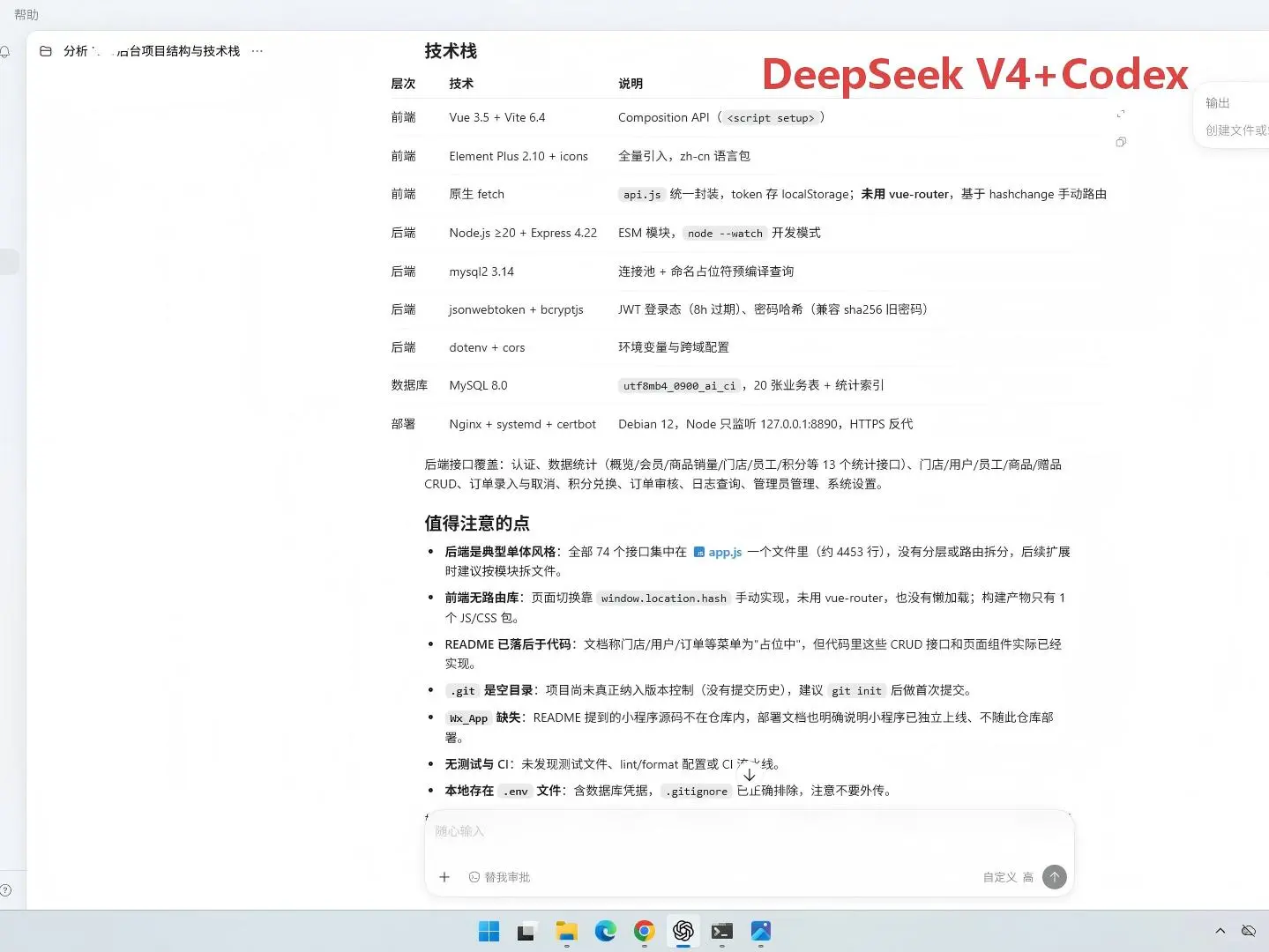Open the 帮助 menu
This screenshot has width=1269, height=952.
click(26, 15)
